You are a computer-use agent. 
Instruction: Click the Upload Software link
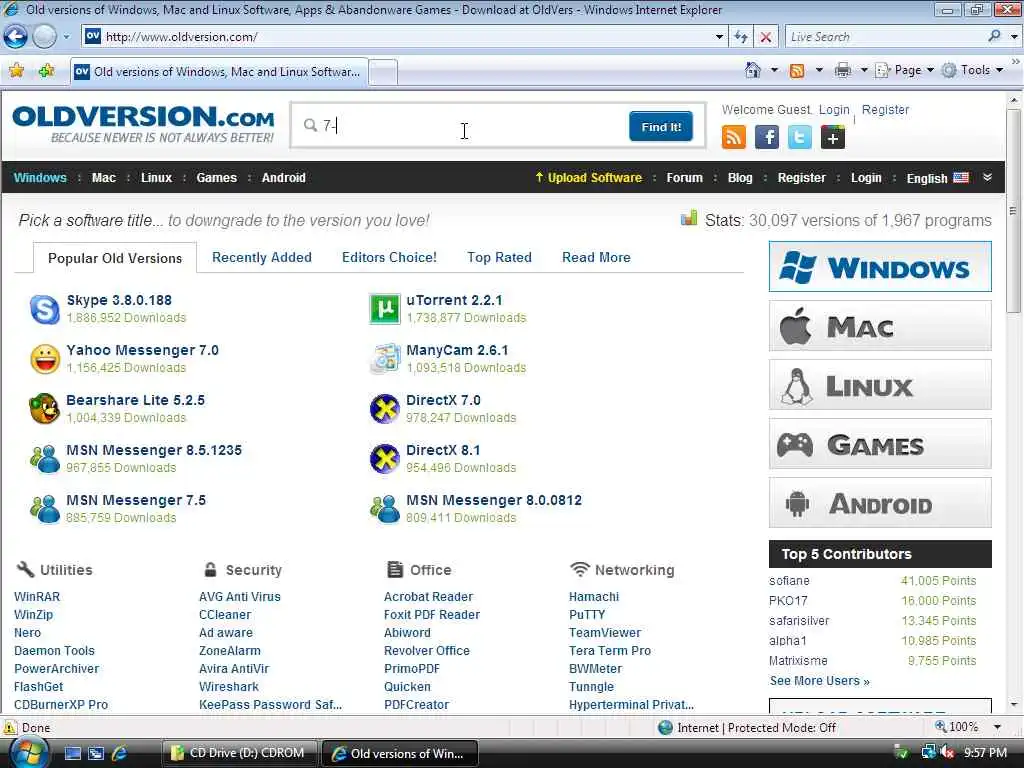(588, 178)
